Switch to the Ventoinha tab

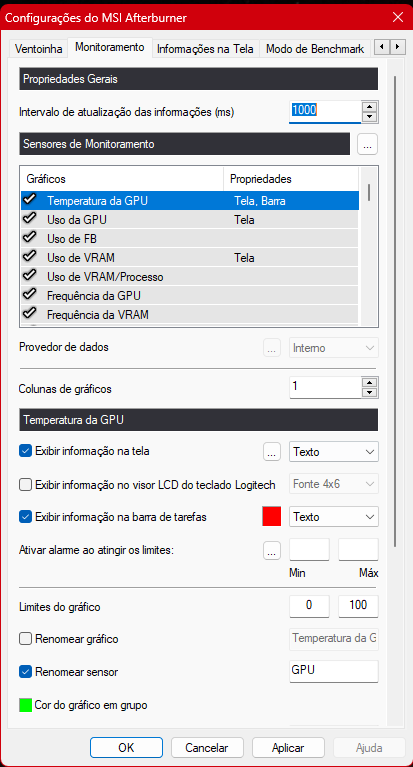(x=39, y=49)
